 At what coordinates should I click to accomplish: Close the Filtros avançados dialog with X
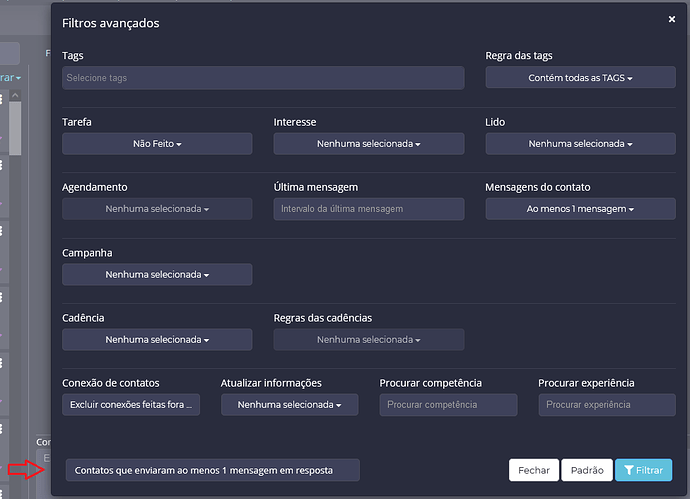[x=672, y=19]
